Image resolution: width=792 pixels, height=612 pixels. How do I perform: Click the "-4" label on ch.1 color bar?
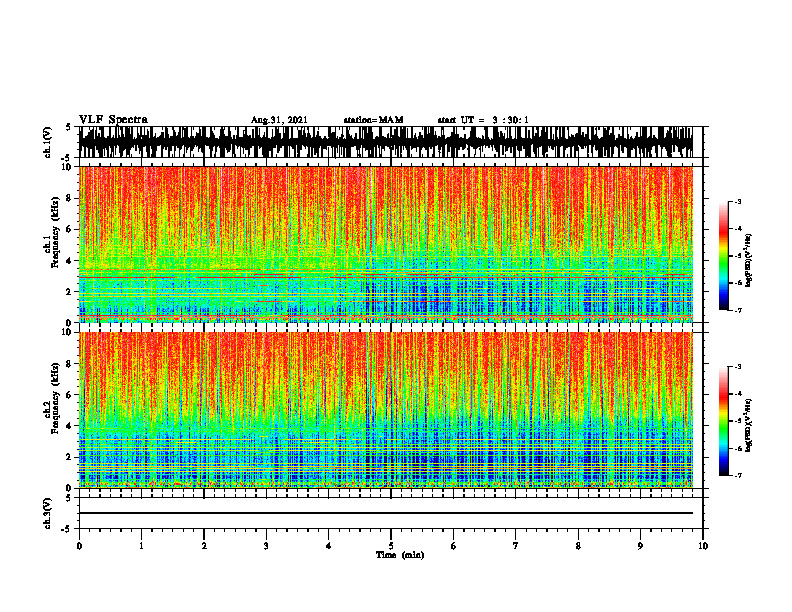pos(738,229)
